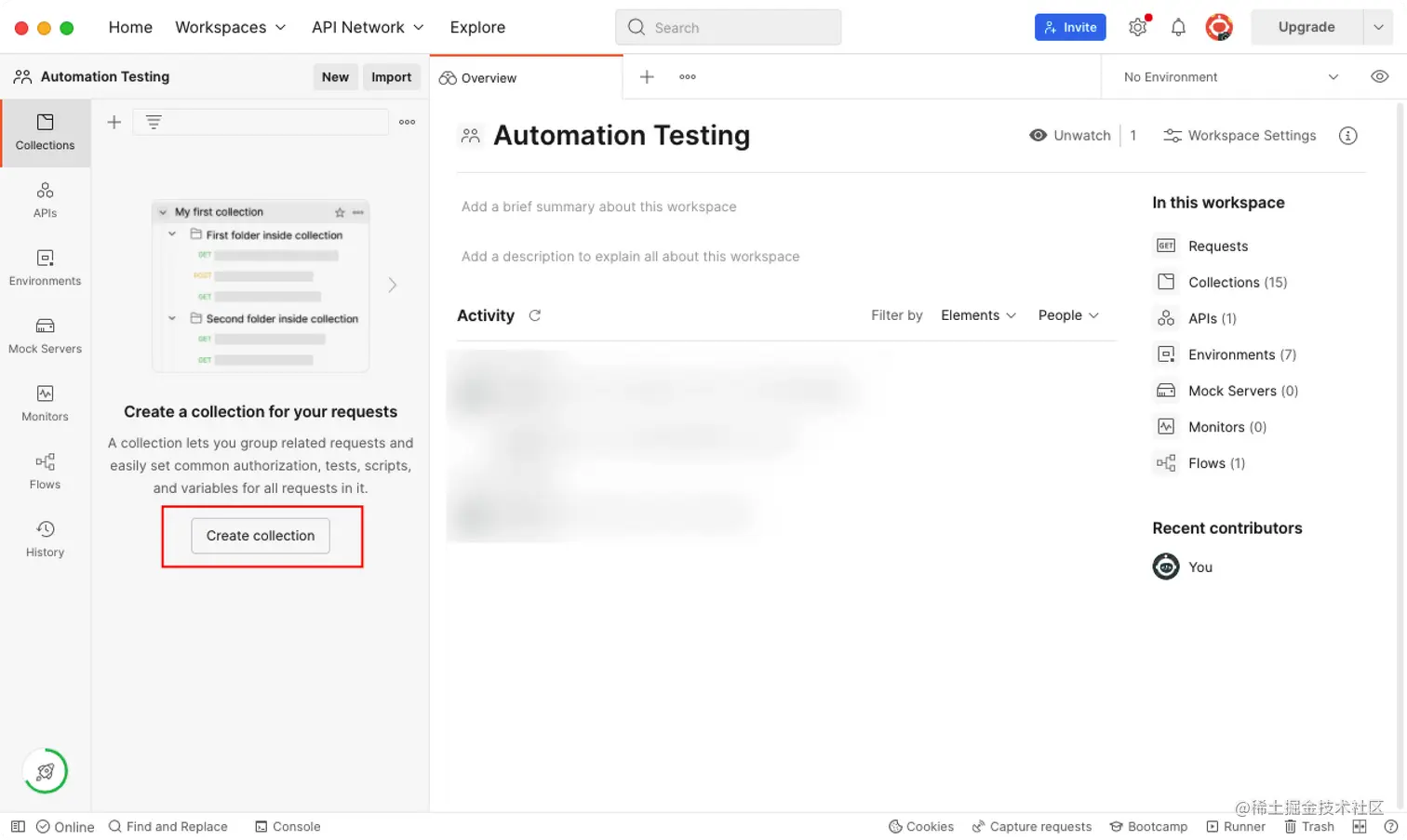Open the APIs sidebar panel
Image resolution: width=1407 pixels, height=840 pixels.
point(45,201)
